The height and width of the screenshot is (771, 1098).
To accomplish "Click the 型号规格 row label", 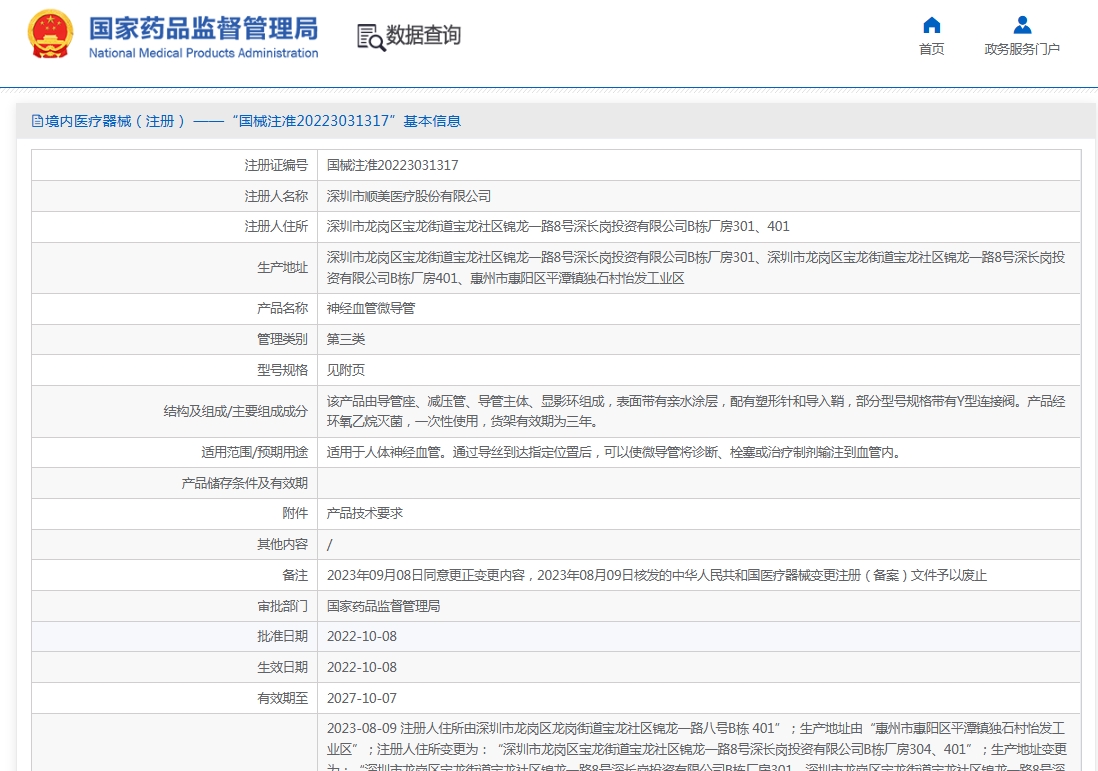I will (x=282, y=370).
